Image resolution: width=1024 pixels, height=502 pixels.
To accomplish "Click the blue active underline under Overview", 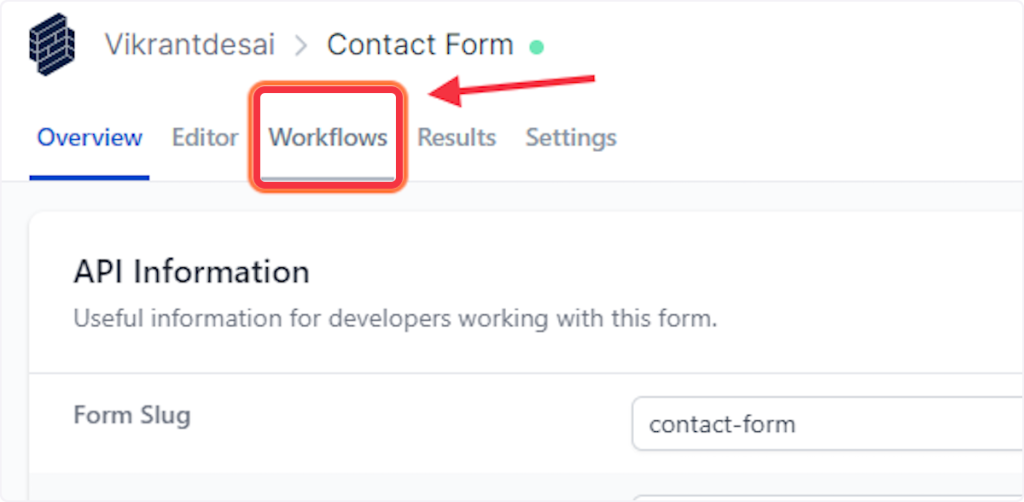I will [x=89, y=177].
